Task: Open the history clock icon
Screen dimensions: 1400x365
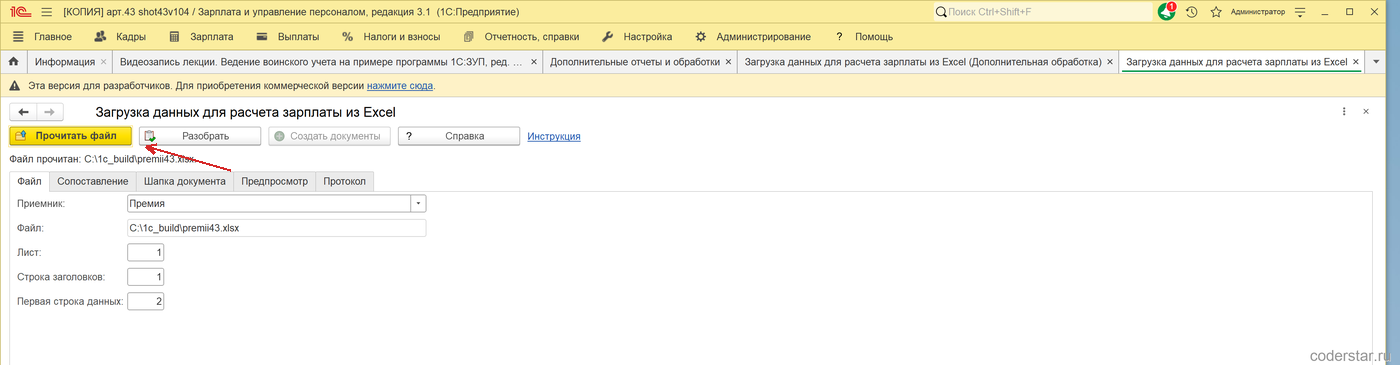Action: pos(1192,12)
